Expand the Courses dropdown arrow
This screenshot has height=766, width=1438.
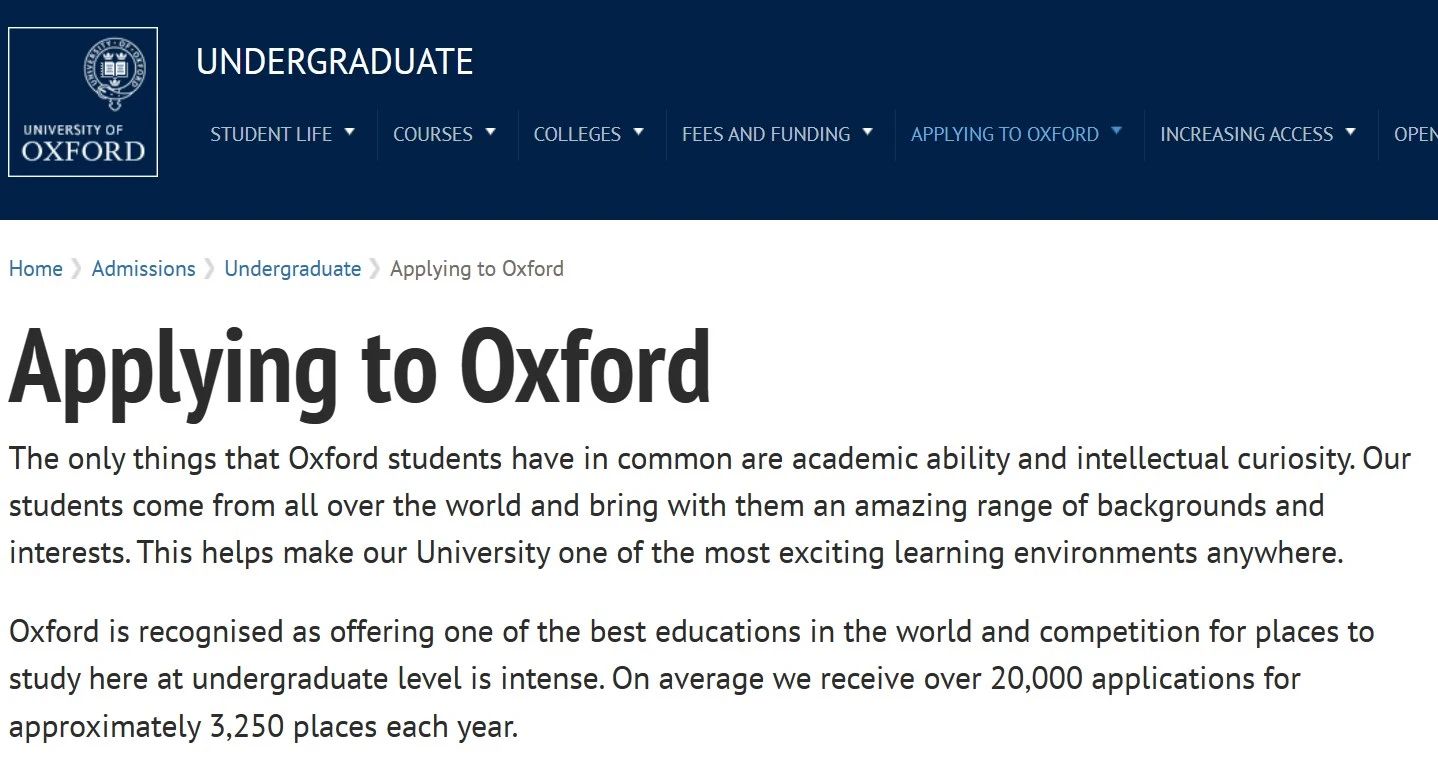(491, 131)
